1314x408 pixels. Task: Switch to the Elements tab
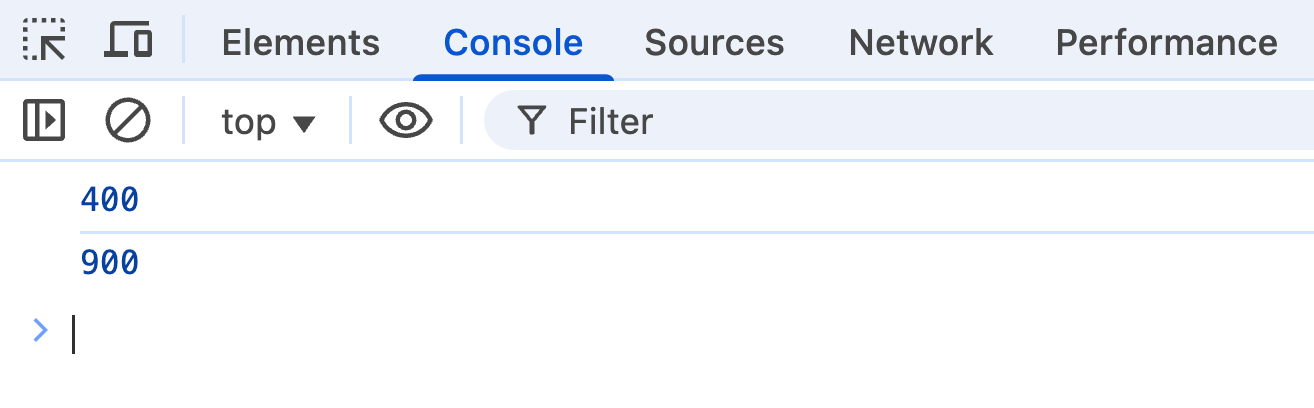(x=300, y=42)
